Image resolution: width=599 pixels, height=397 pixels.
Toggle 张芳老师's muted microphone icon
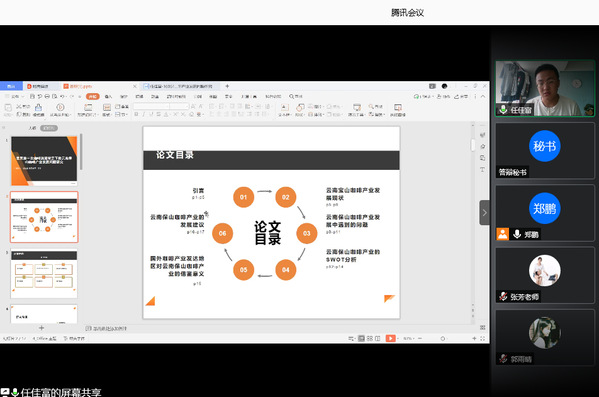[503, 296]
